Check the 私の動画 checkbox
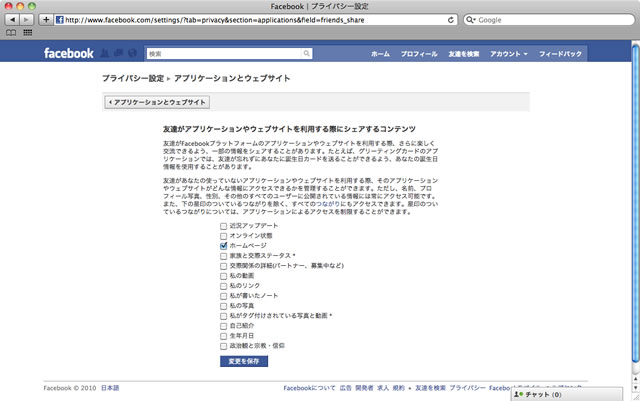The height and width of the screenshot is (401, 640). tap(223, 276)
